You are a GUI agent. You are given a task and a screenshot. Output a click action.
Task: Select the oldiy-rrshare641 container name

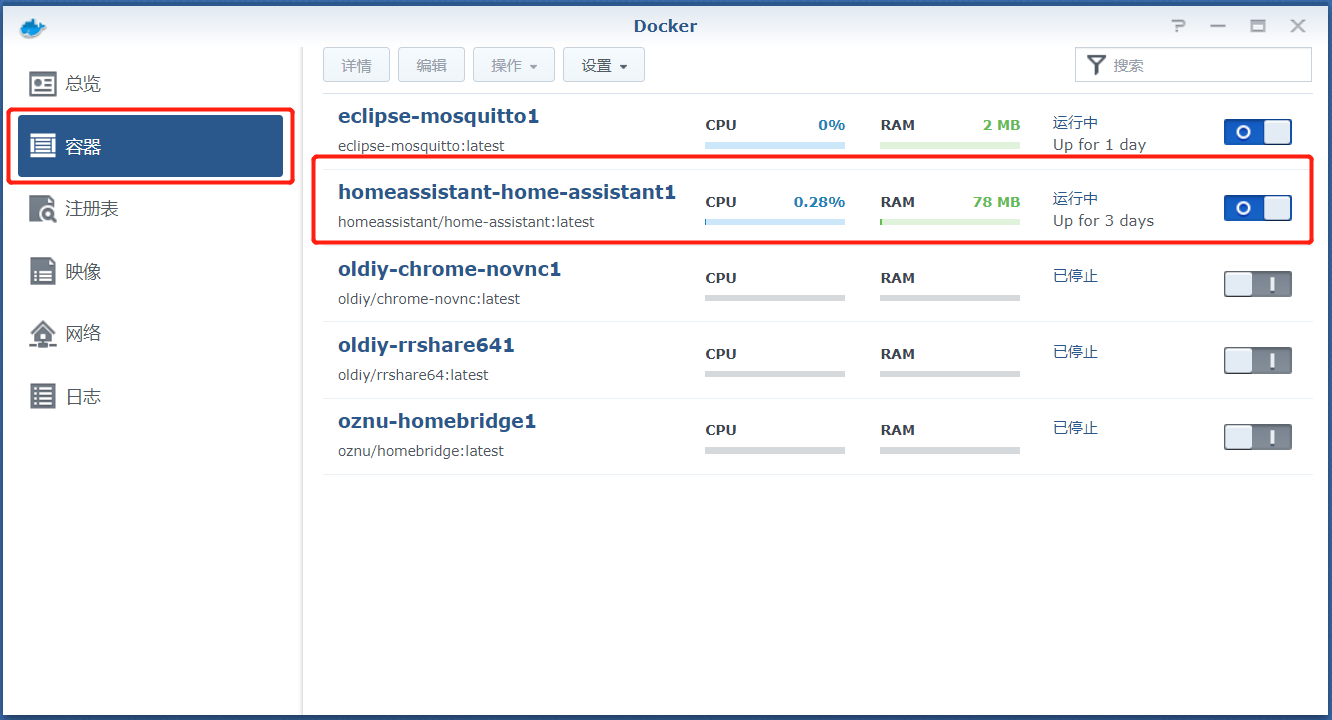pos(426,345)
